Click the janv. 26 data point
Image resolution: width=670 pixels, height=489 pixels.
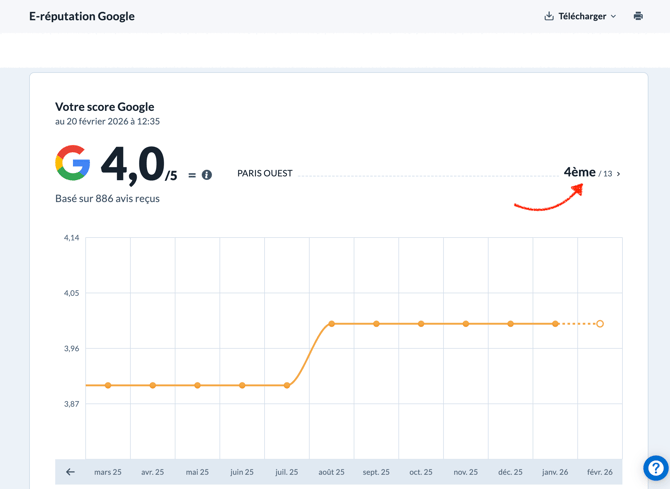[x=556, y=324]
